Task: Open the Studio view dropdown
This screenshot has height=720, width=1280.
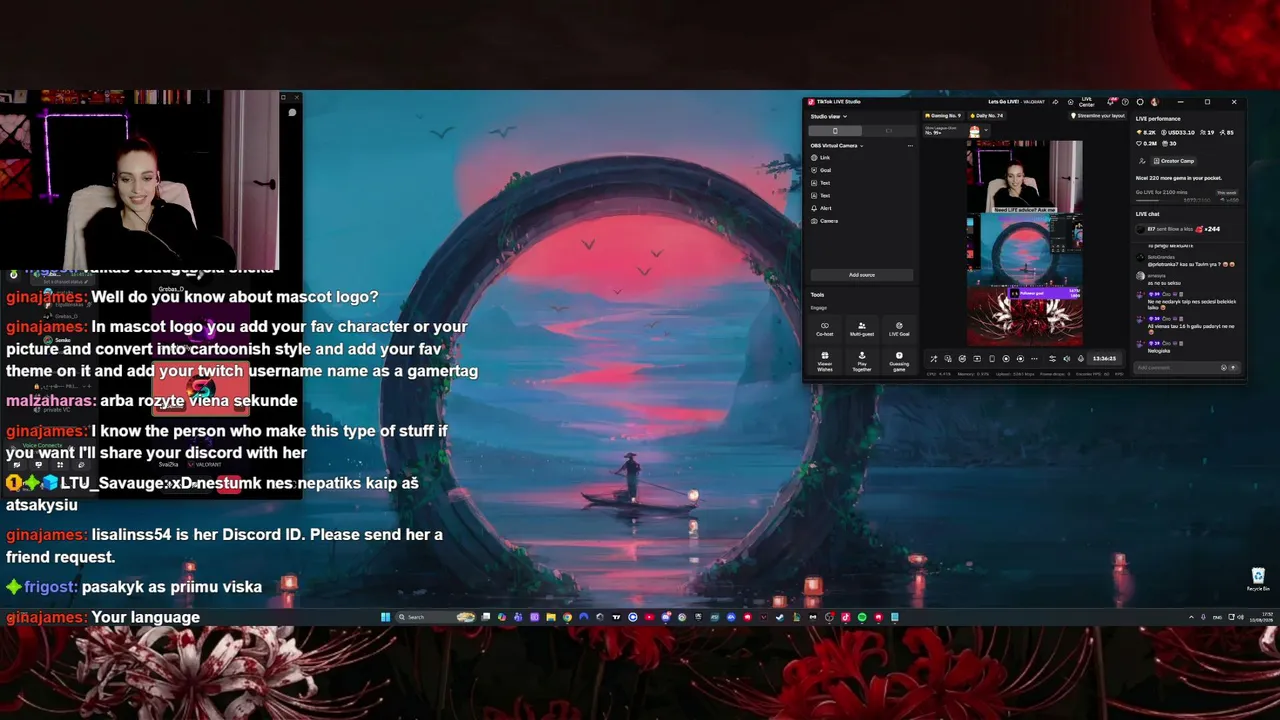Action: [x=829, y=116]
